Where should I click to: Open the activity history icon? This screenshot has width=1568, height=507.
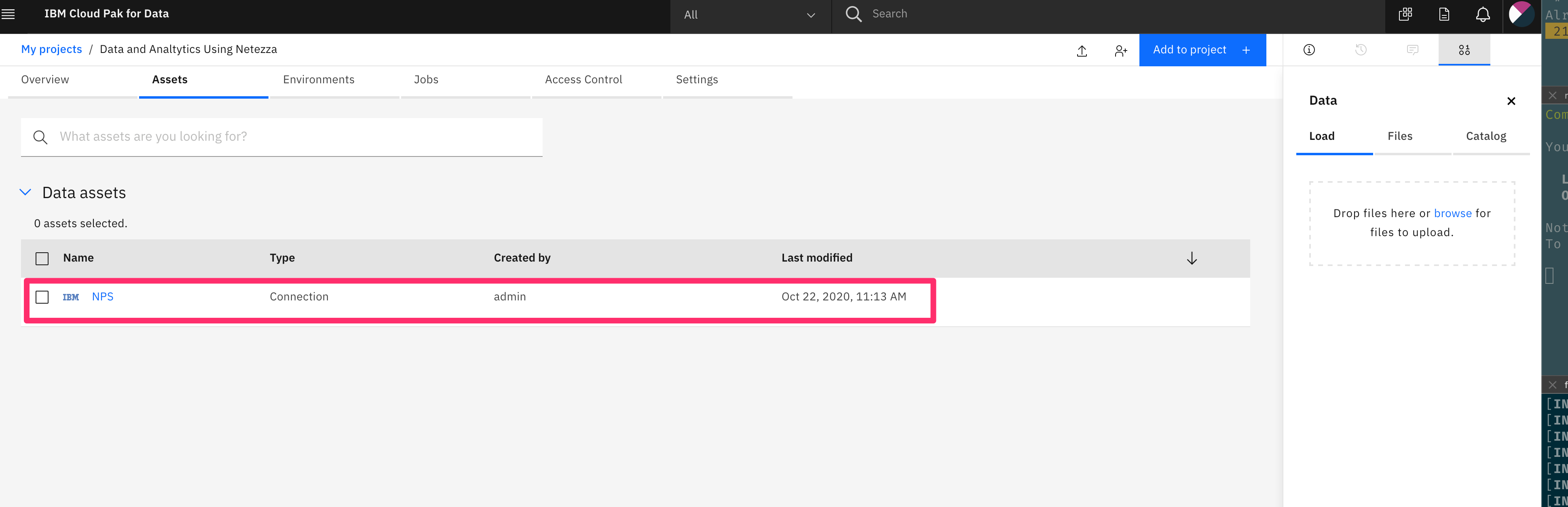[x=1361, y=50]
